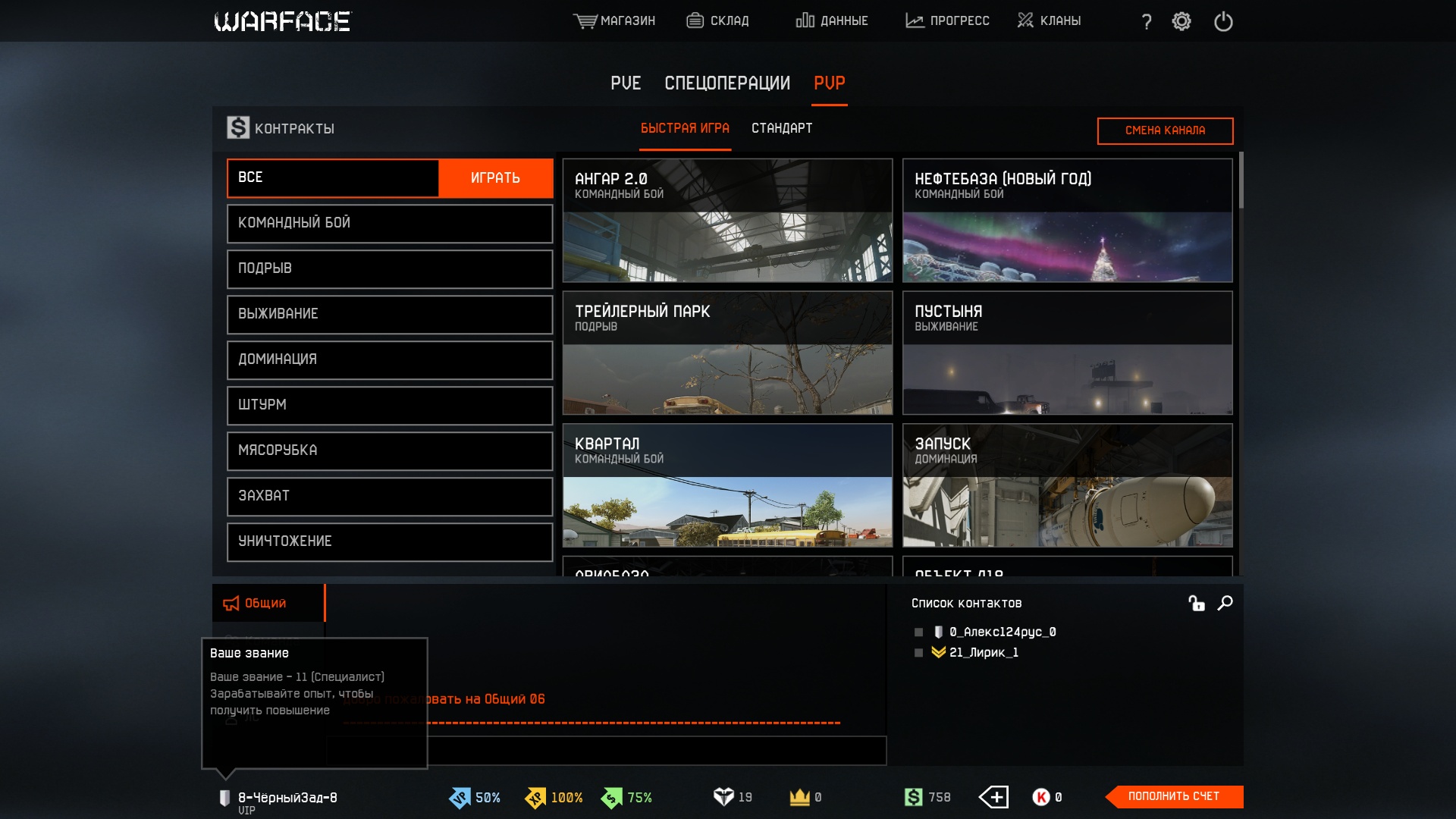Viewport: 1456px width, 819px height.
Task: Switch to the Стандарт tab
Action: coord(781,128)
